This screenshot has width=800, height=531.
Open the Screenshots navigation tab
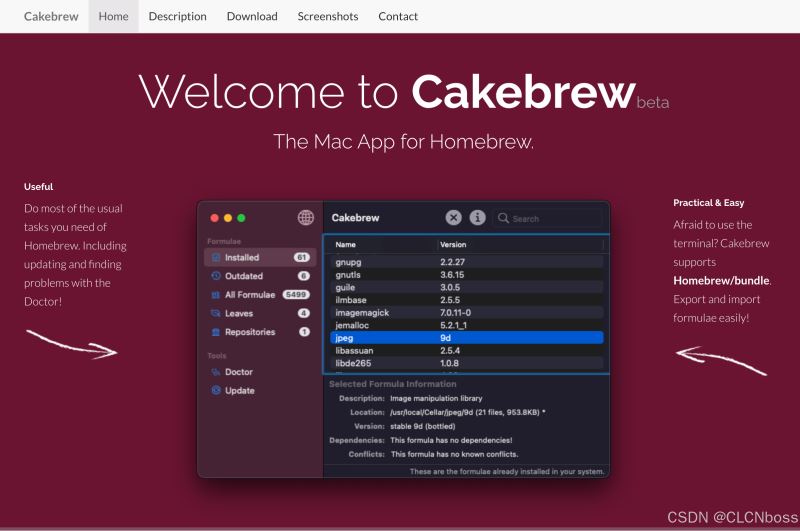coord(328,16)
